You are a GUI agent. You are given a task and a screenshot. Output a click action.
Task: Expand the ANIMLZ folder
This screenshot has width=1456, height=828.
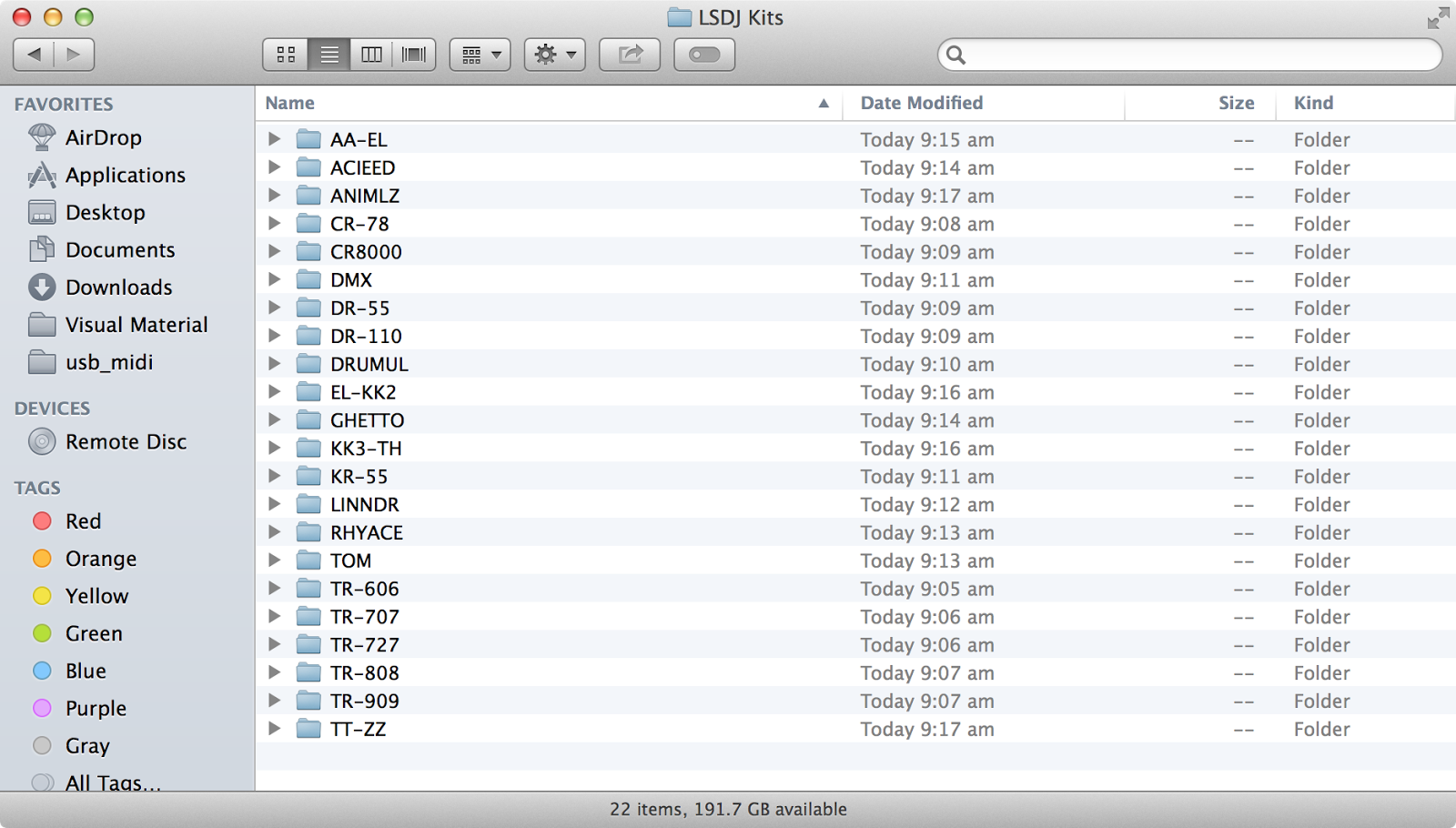click(x=274, y=196)
